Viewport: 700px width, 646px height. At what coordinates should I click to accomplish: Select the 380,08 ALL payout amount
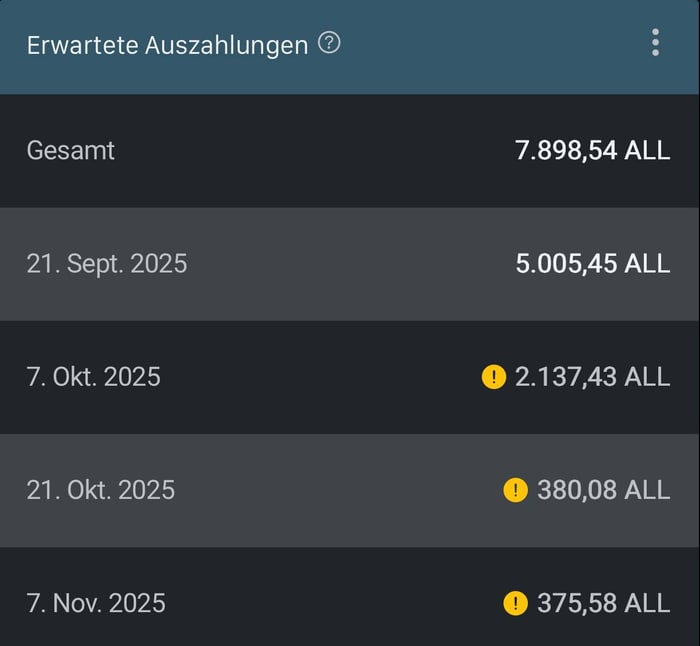(603, 490)
